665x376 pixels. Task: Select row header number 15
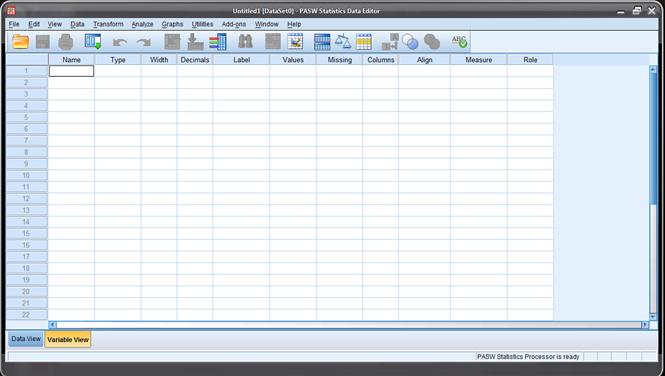pyautogui.click(x=26, y=234)
